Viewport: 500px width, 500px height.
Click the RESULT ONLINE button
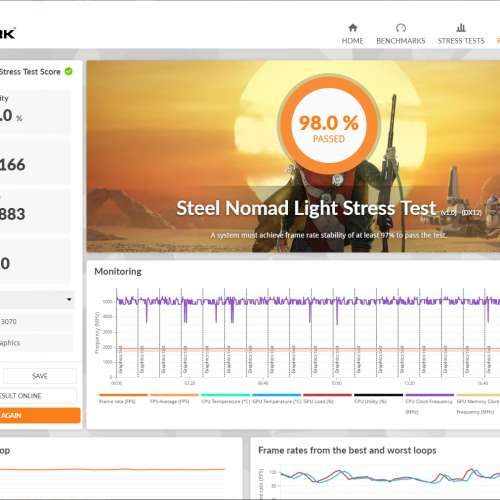tap(37, 396)
